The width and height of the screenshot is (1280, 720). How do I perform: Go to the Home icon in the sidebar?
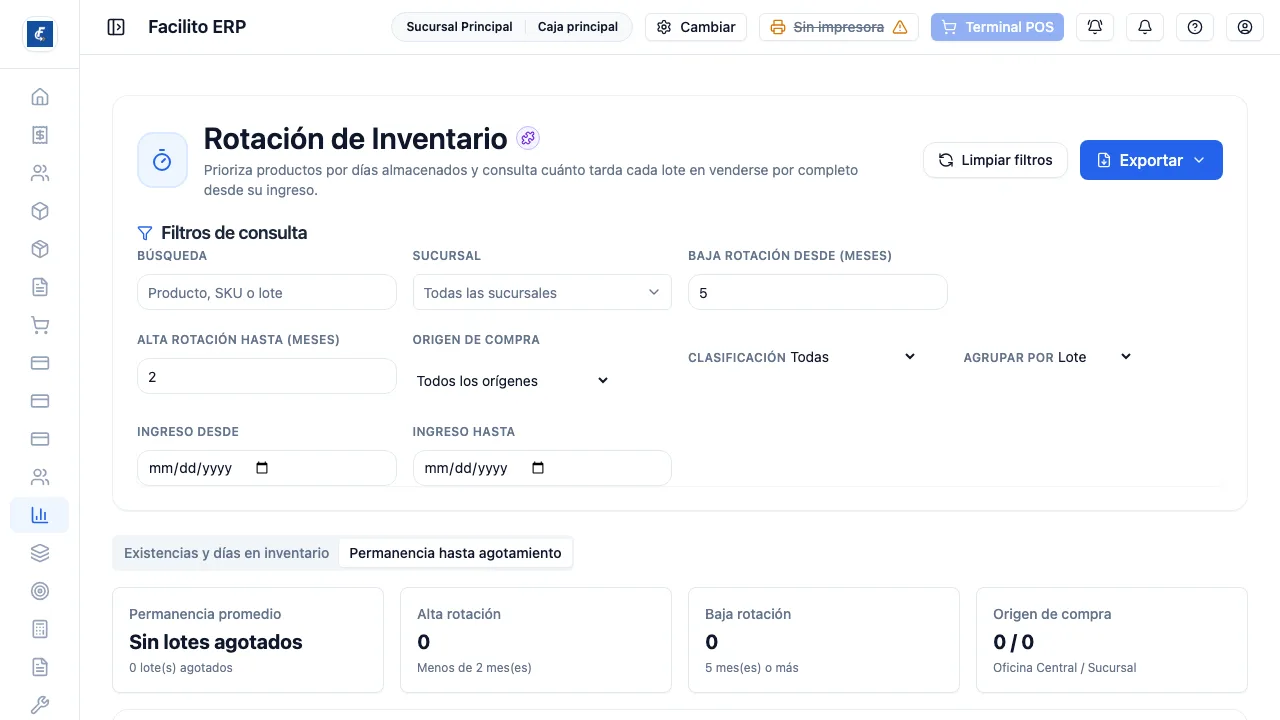pyautogui.click(x=40, y=97)
